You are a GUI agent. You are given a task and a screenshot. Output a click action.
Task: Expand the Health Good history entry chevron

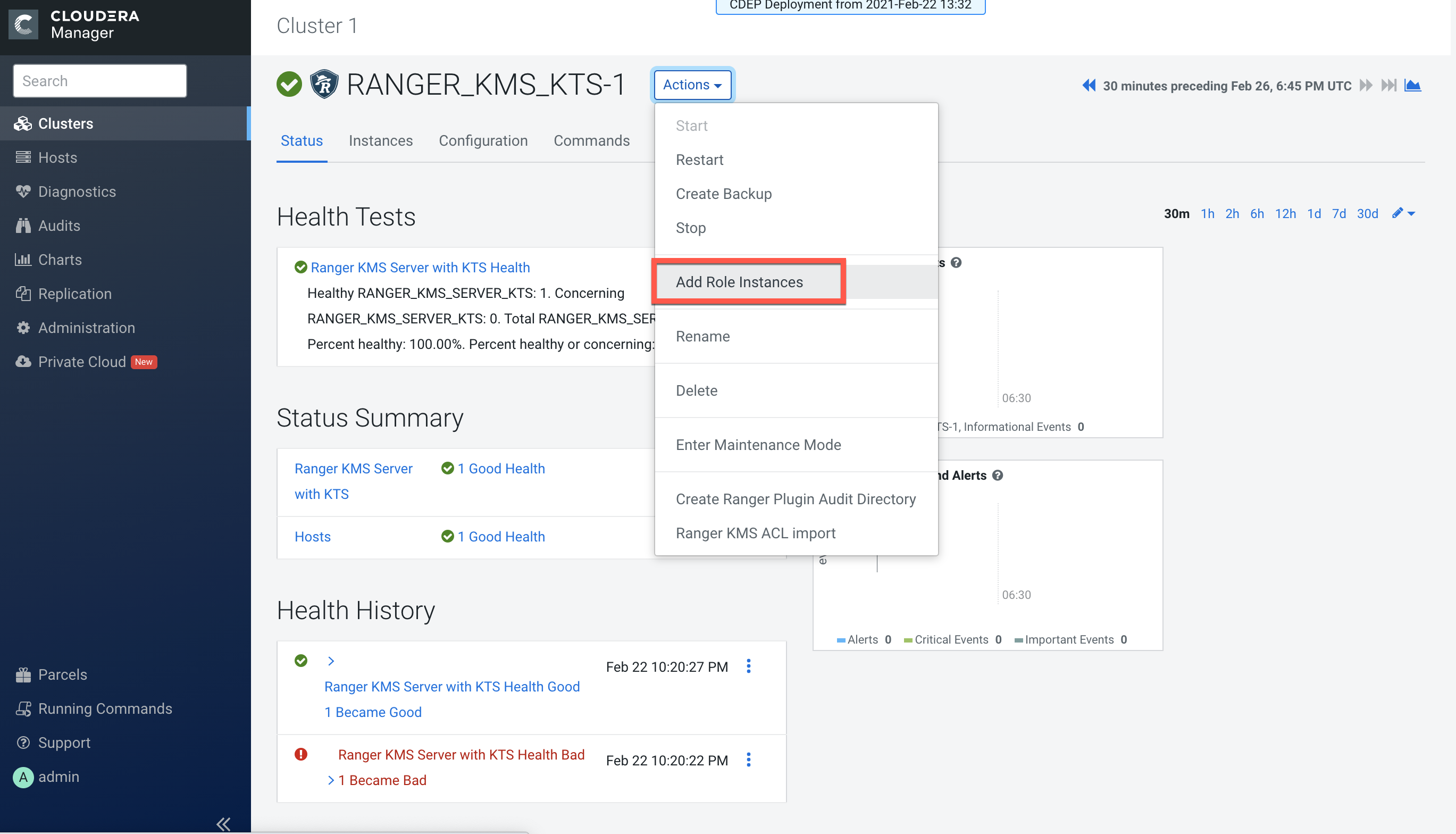(331, 661)
